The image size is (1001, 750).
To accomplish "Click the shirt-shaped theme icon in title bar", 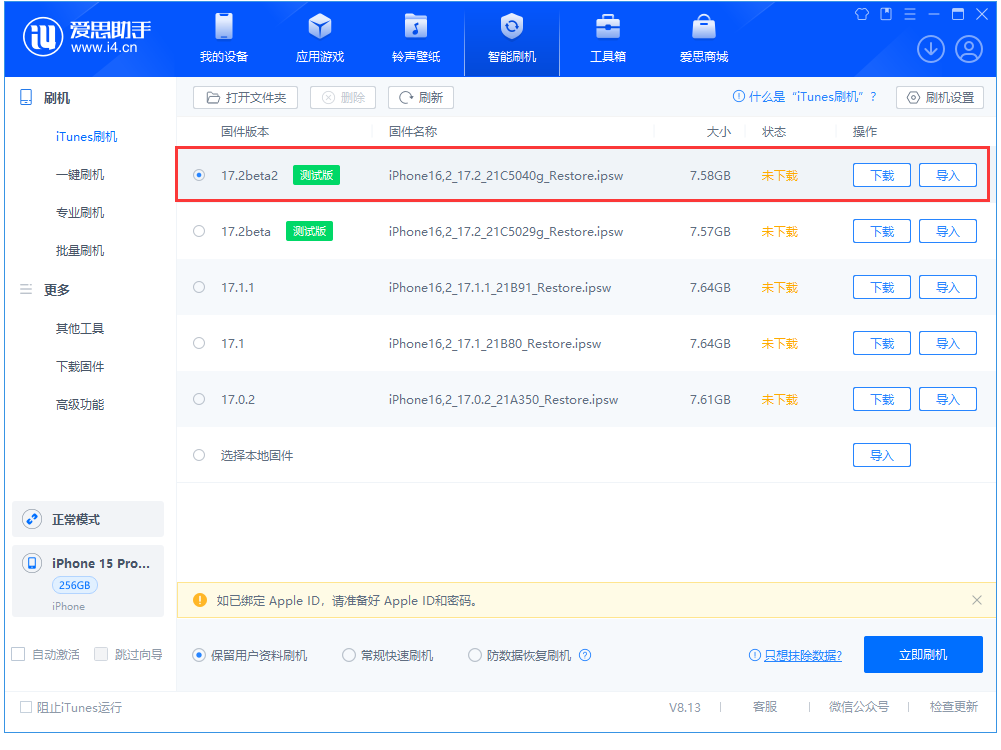I will pyautogui.click(x=861, y=14).
